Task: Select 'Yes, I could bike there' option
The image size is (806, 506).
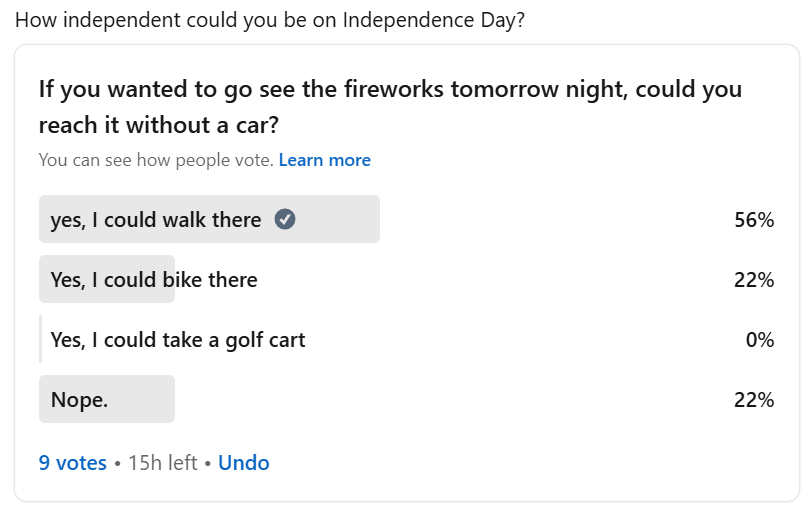Action: pyautogui.click(x=154, y=280)
